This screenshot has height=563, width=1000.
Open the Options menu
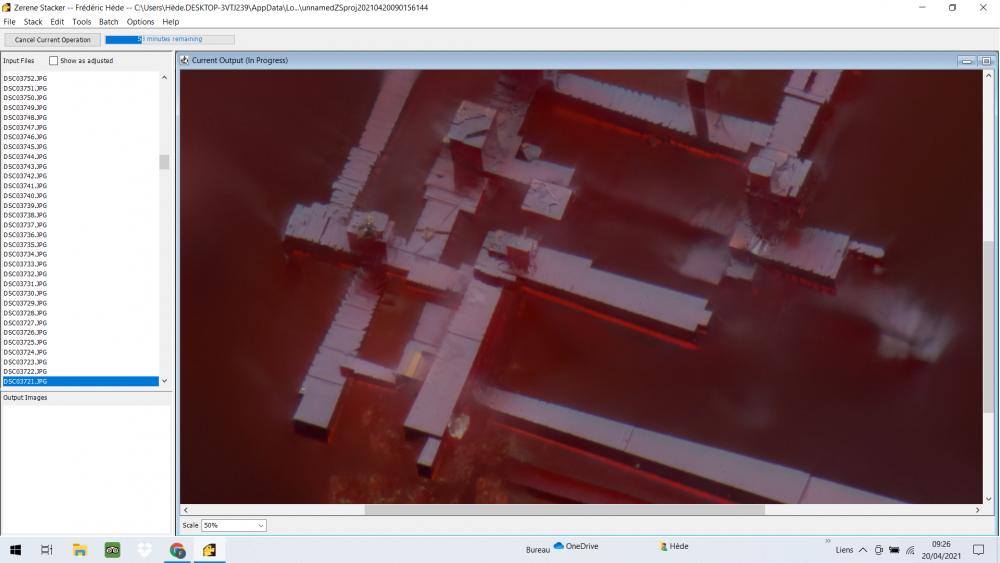coord(140,21)
